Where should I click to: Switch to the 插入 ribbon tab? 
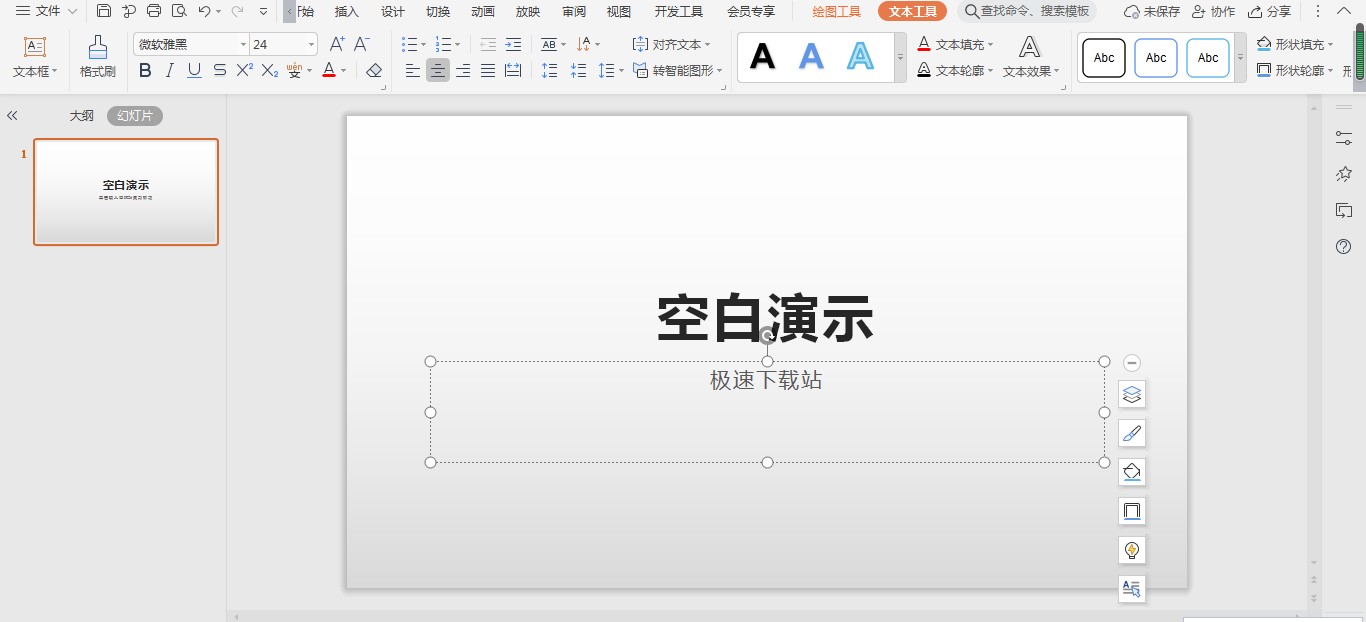tap(346, 12)
